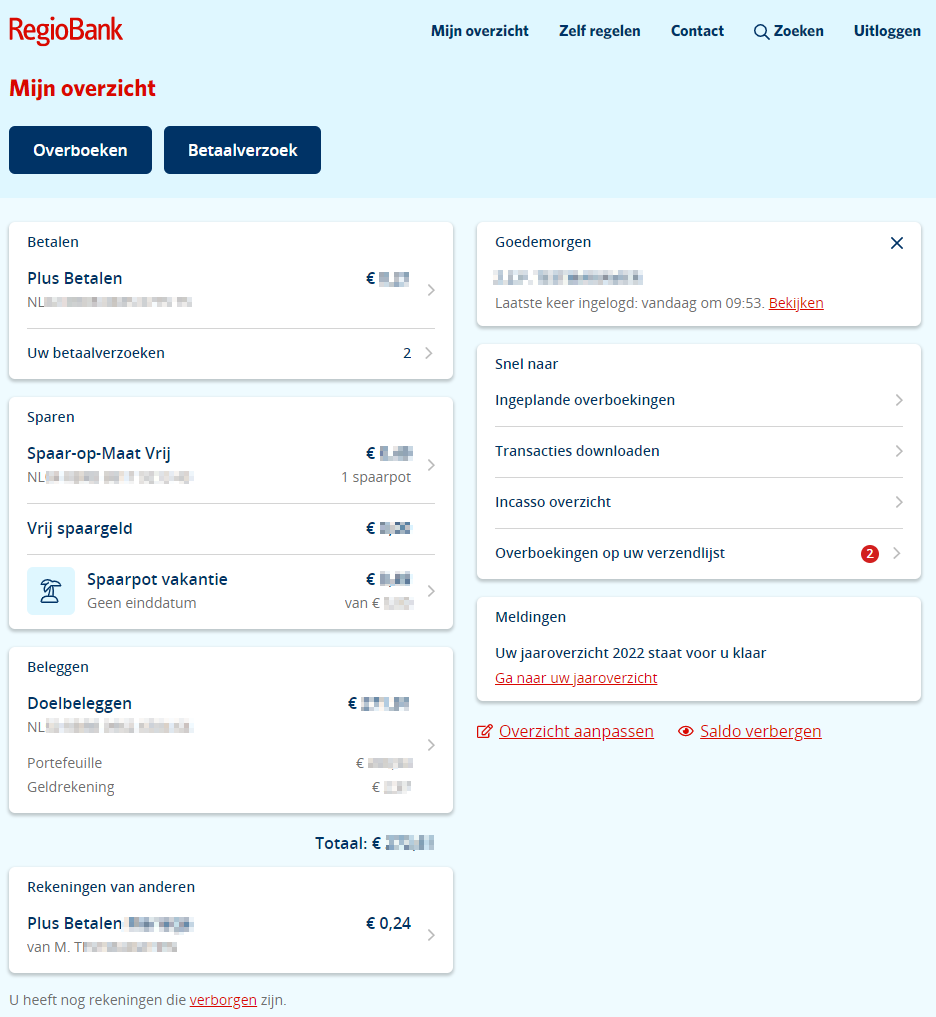This screenshot has height=1017, width=936.
Task: Follow Ga naar uw jaaroverzicht link
Action: (576, 678)
